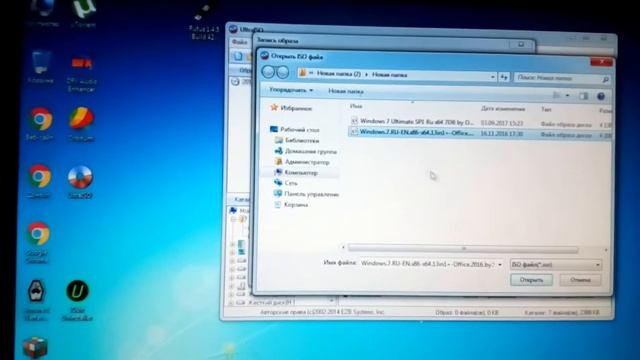The image size is (640, 360).
Task: Open the Recycle Bin desktop icon
Action: [41, 67]
